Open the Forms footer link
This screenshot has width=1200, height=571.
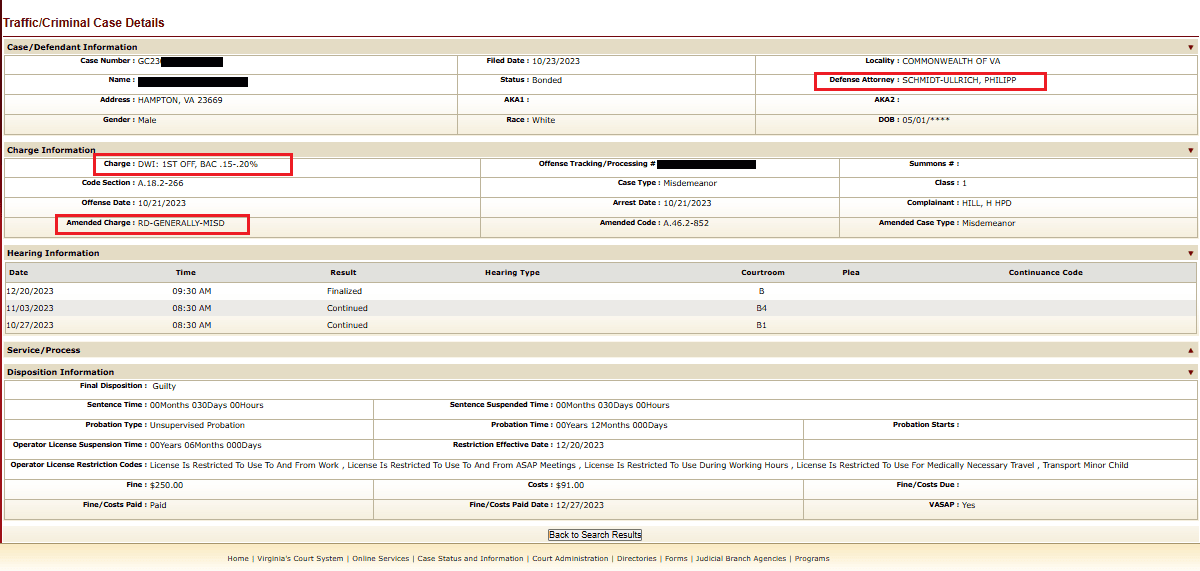[676, 559]
